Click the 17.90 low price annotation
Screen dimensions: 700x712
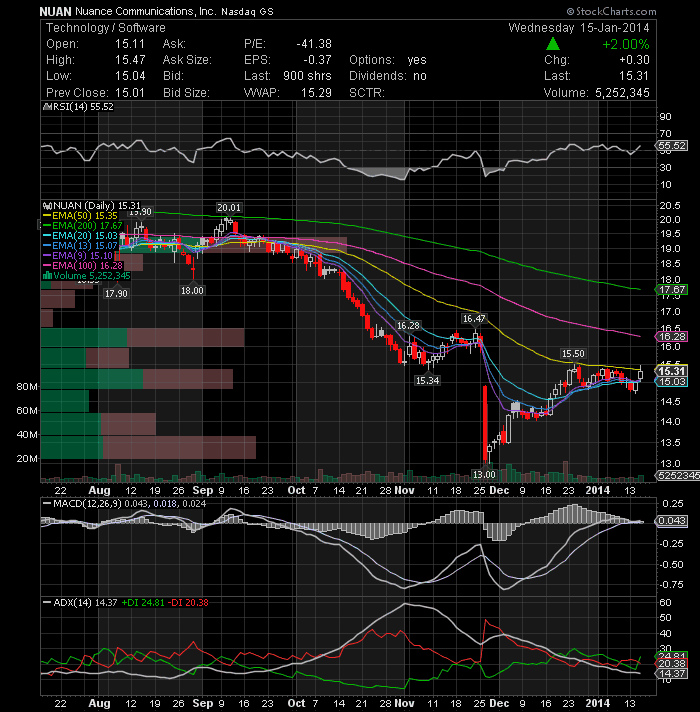click(x=116, y=294)
